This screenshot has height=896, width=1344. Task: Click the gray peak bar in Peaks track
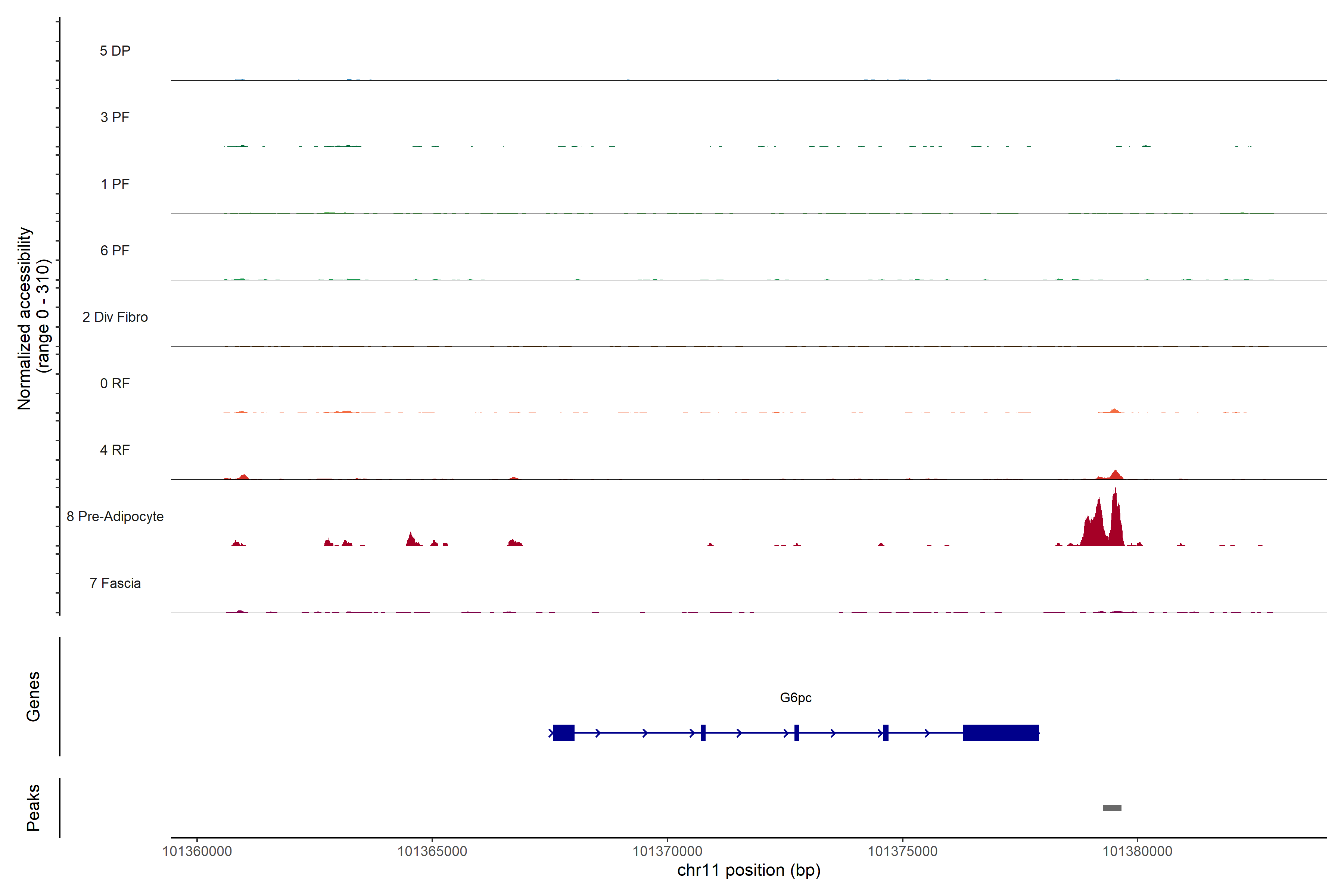[x=1111, y=808]
